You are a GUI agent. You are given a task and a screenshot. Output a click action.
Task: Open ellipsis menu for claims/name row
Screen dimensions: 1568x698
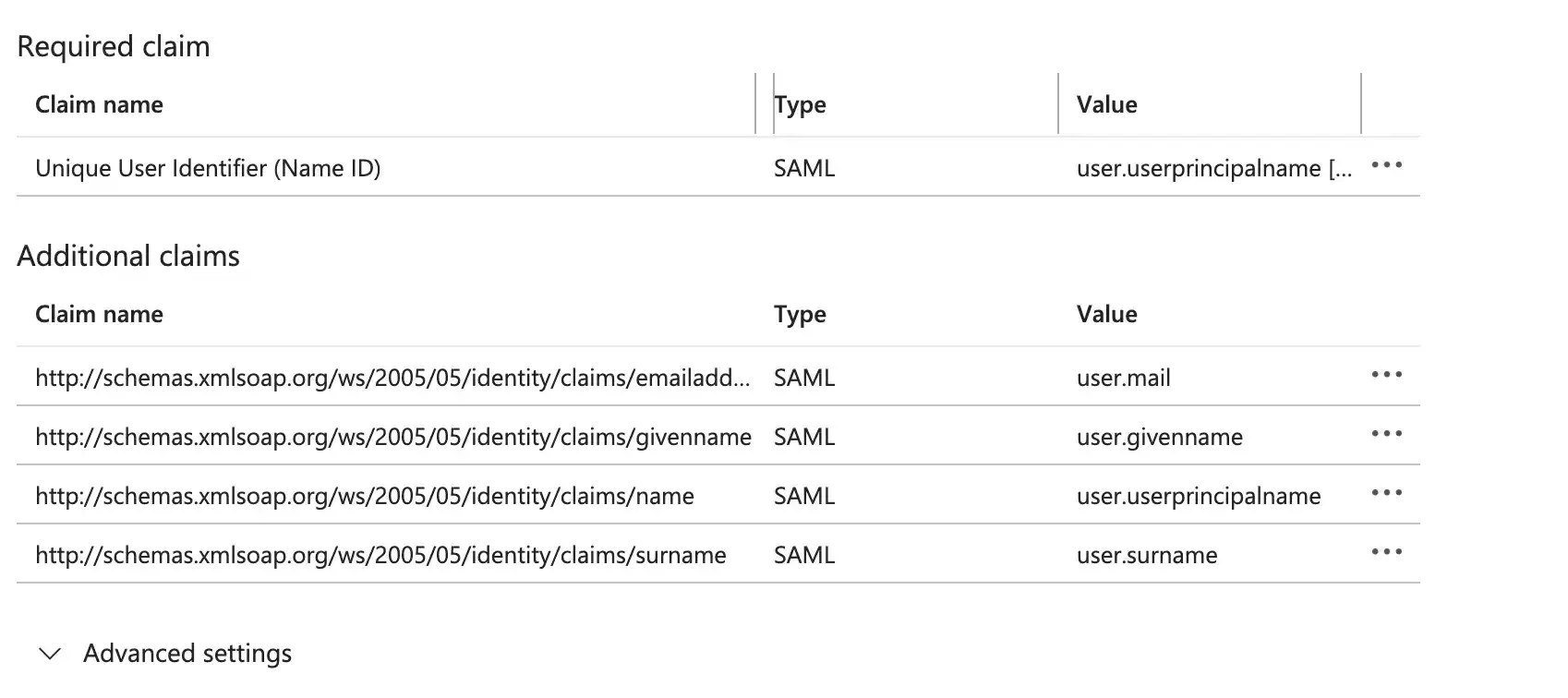coord(1386,494)
